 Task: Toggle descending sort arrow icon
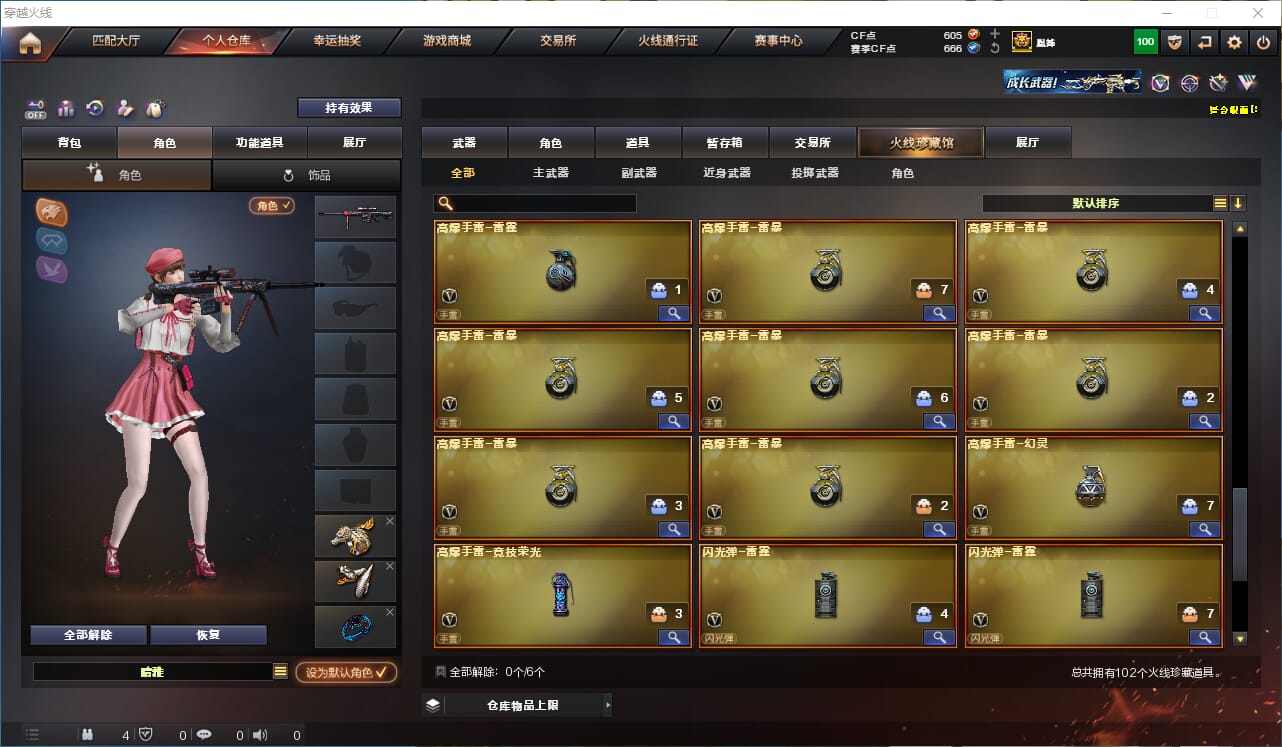tap(1238, 203)
